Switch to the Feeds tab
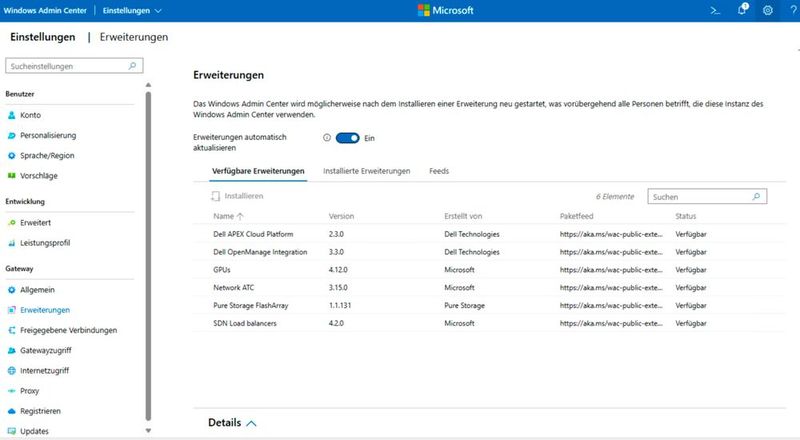 click(x=439, y=171)
